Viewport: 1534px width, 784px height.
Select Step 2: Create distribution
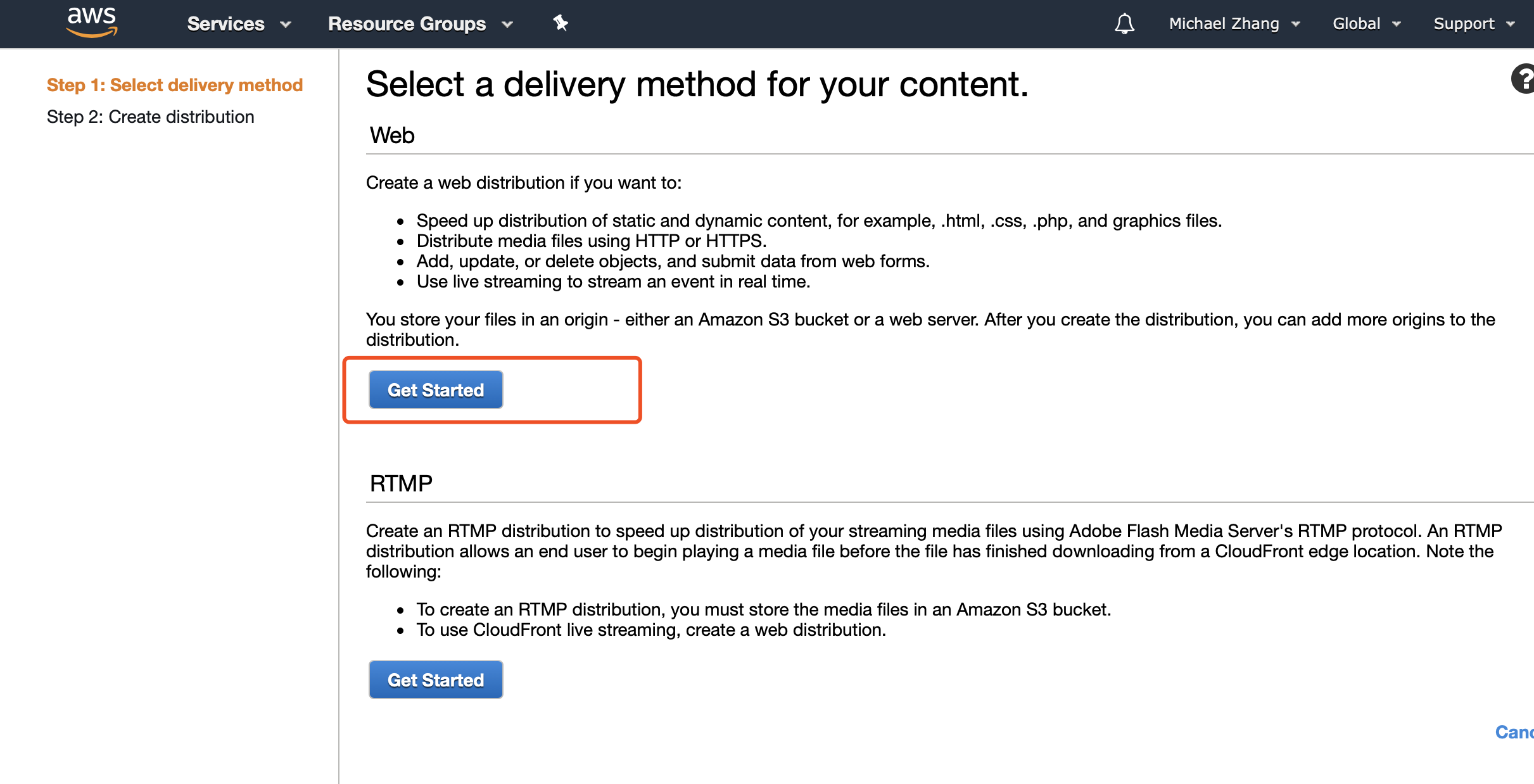(x=150, y=117)
